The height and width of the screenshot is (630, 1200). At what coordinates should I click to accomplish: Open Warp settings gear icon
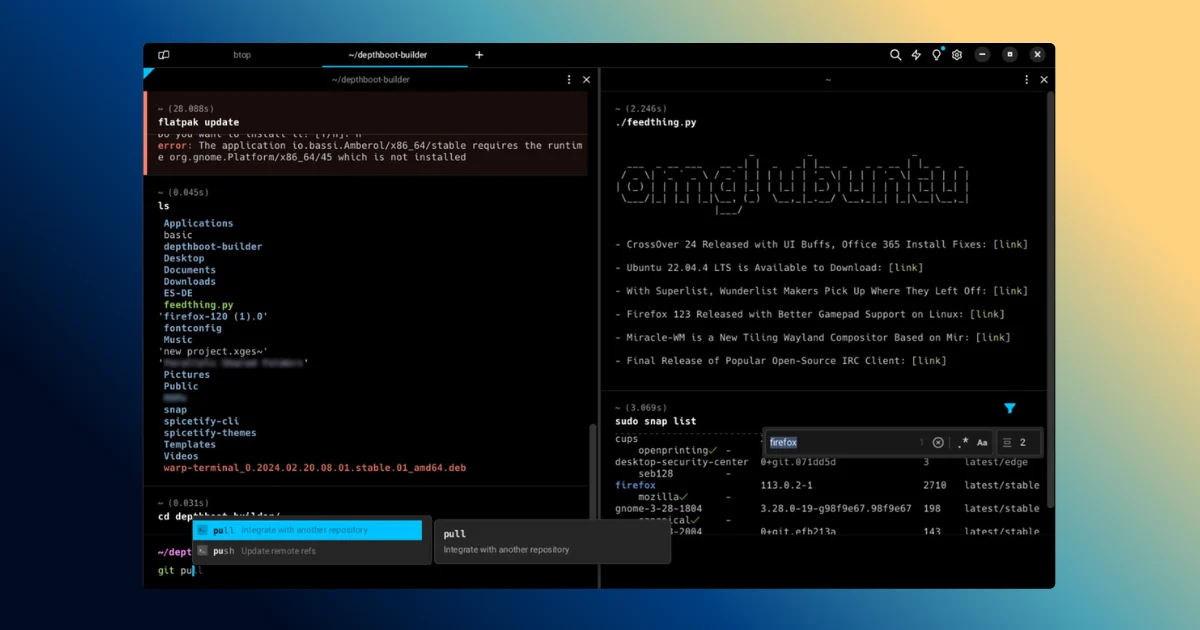[957, 55]
